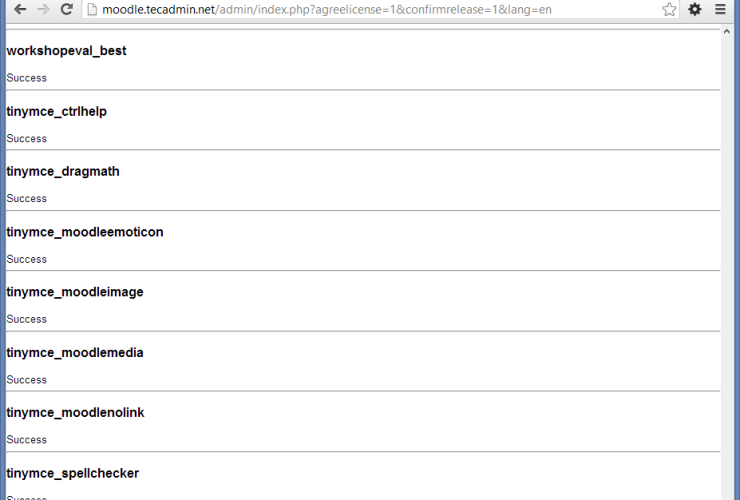The height and width of the screenshot is (500, 740).
Task: Select the tinymce_dragmath heading
Action: (x=63, y=171)
